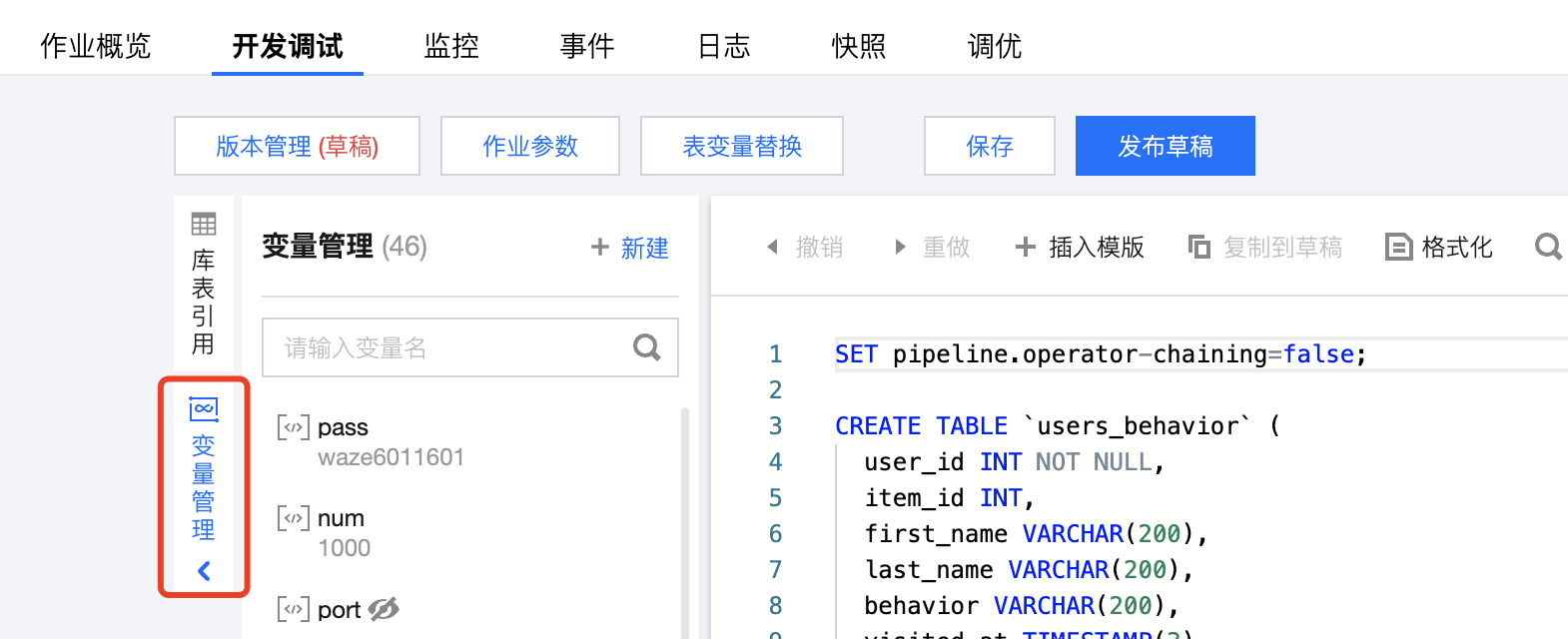Click the format document icon beside 格式化
This screenshot has width=1568, height=639.
[x=1398, y=247]
